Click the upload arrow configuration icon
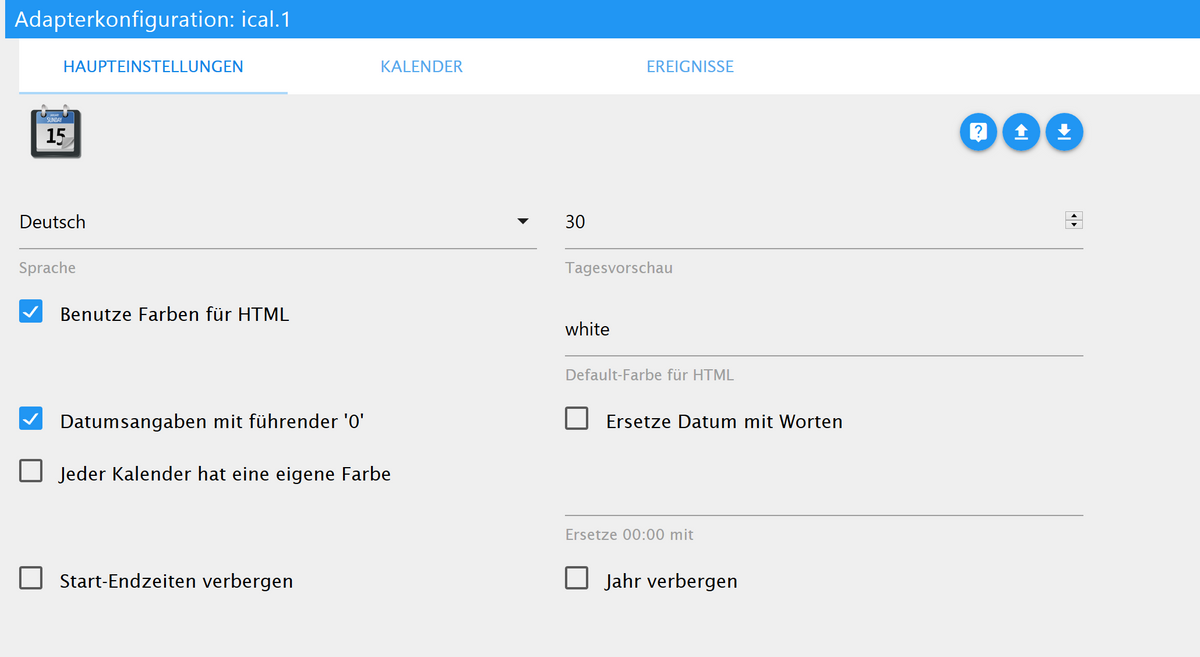The width and height of the screenshot is (1200, 657). coord(1021,132)
